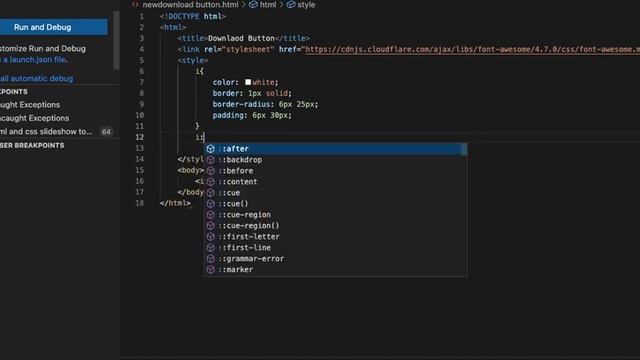Click the html breadcrumb cube icon
The width and height of the screenshot is (640, 360).
click(x=253, y=5)
